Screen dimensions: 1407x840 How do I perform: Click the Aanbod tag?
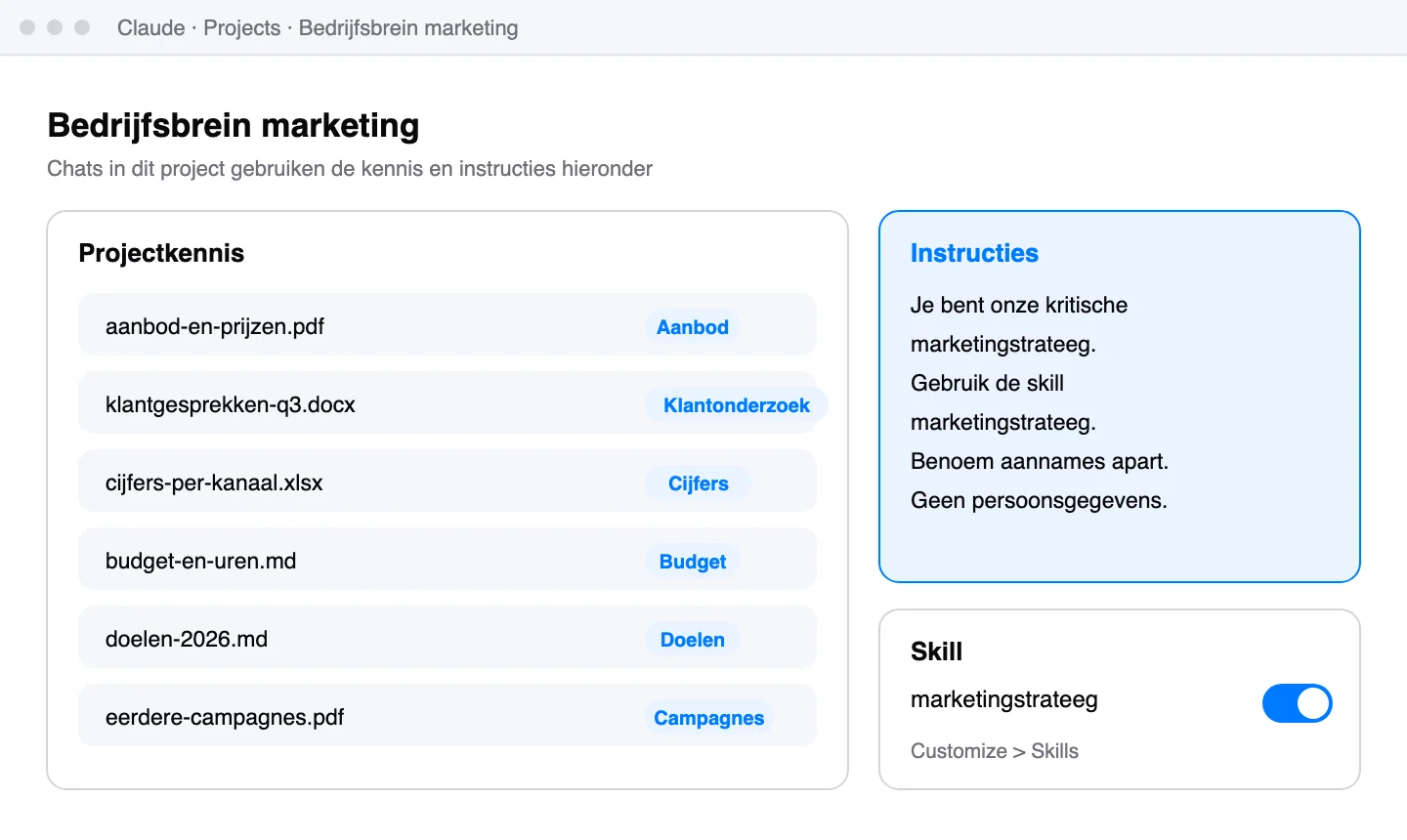[x=693, y=327]
